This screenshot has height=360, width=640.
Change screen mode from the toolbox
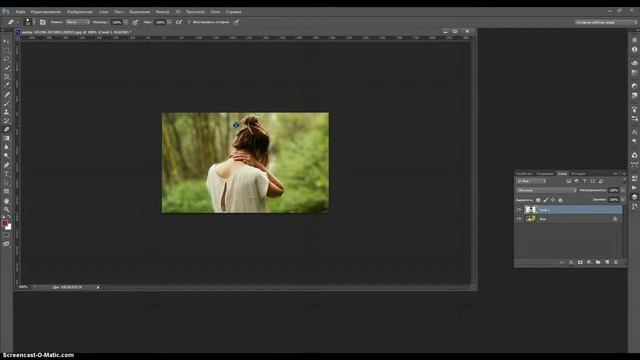pos(7,244)
